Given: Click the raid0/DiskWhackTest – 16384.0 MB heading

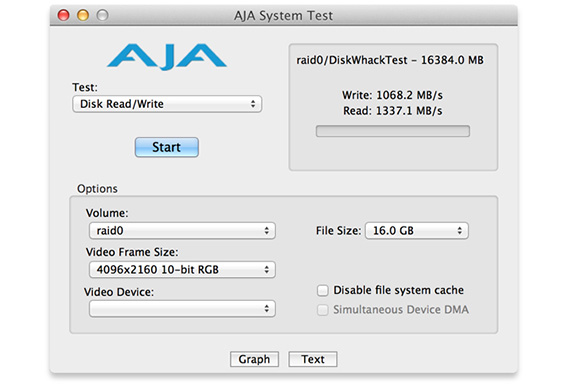Looking at the screenshot, I should click(x=390, y=60).
